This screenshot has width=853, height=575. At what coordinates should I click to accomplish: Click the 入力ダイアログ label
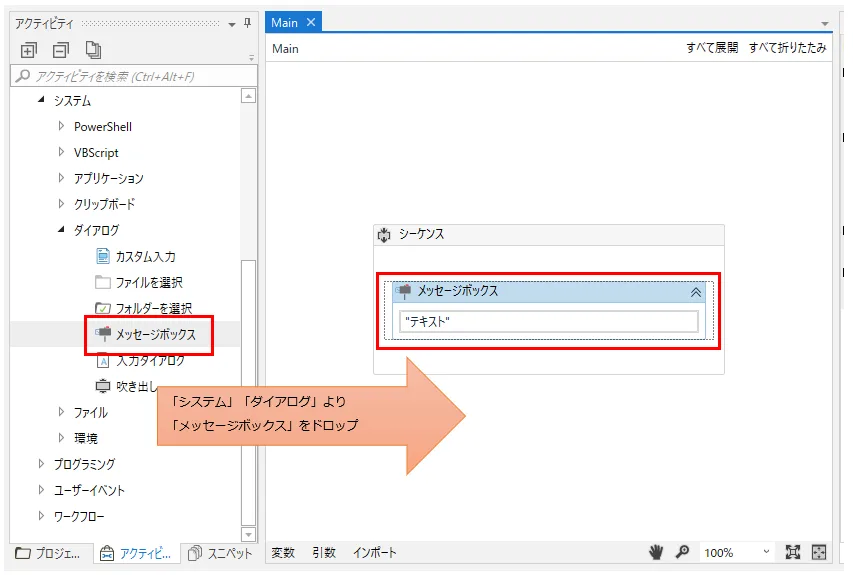[151, 360]
